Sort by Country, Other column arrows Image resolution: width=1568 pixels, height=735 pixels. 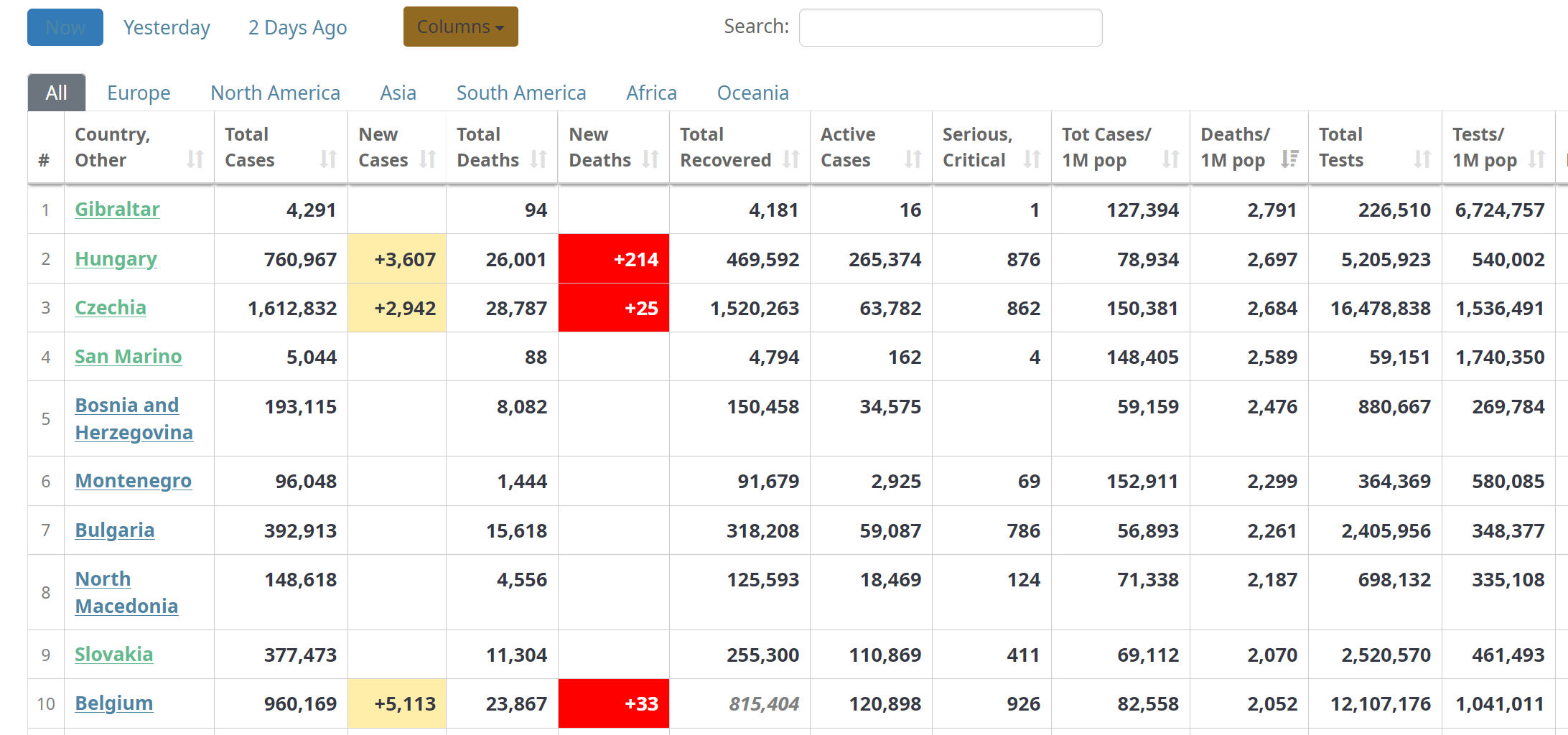195,159
